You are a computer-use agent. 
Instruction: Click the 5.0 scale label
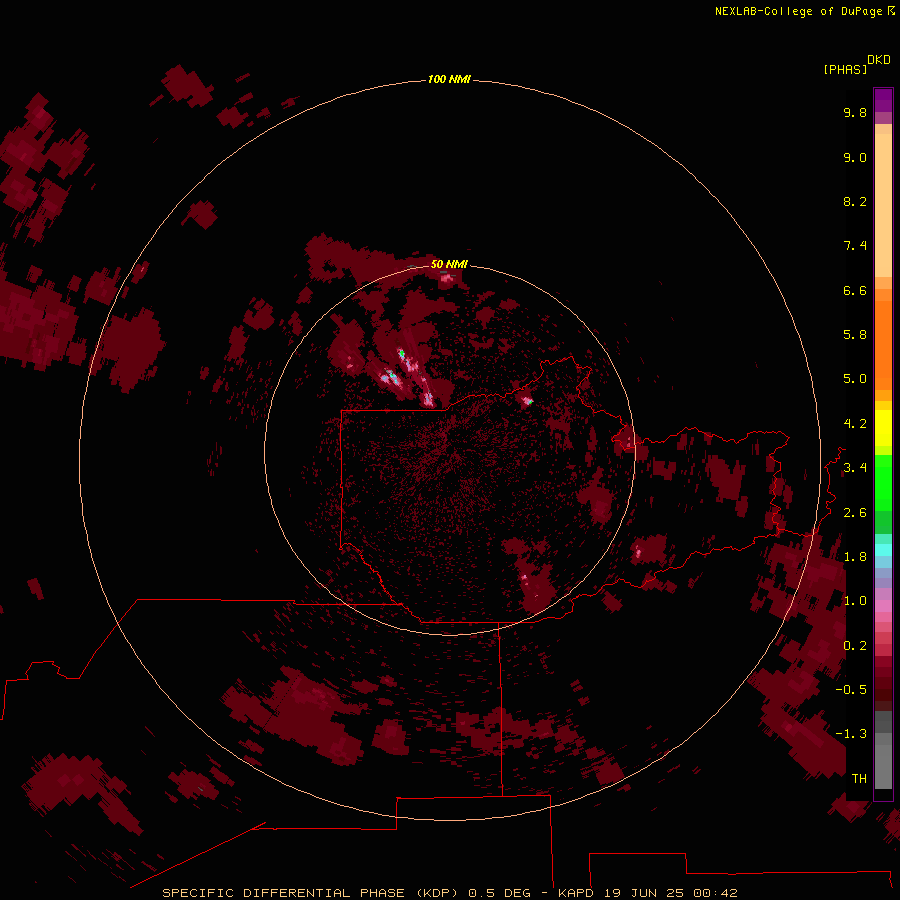coord(855,379)
